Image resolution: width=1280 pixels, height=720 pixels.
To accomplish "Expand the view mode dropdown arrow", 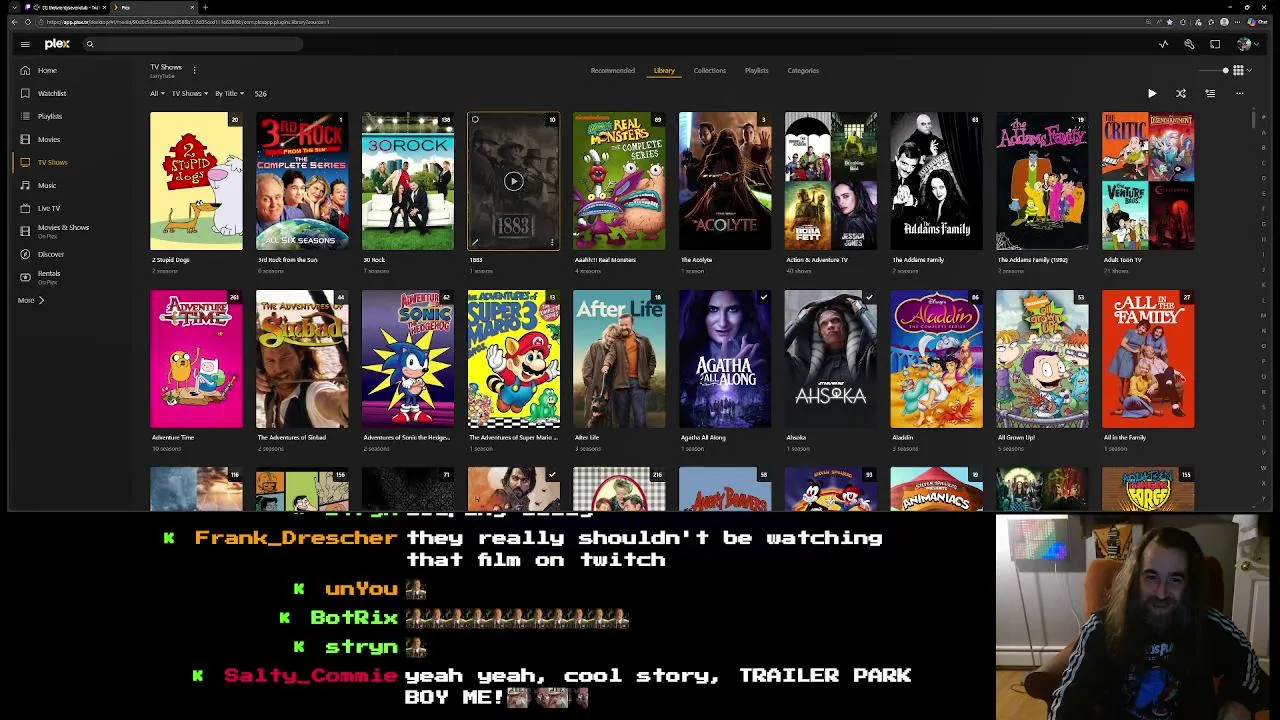I will coord(1249,71).
